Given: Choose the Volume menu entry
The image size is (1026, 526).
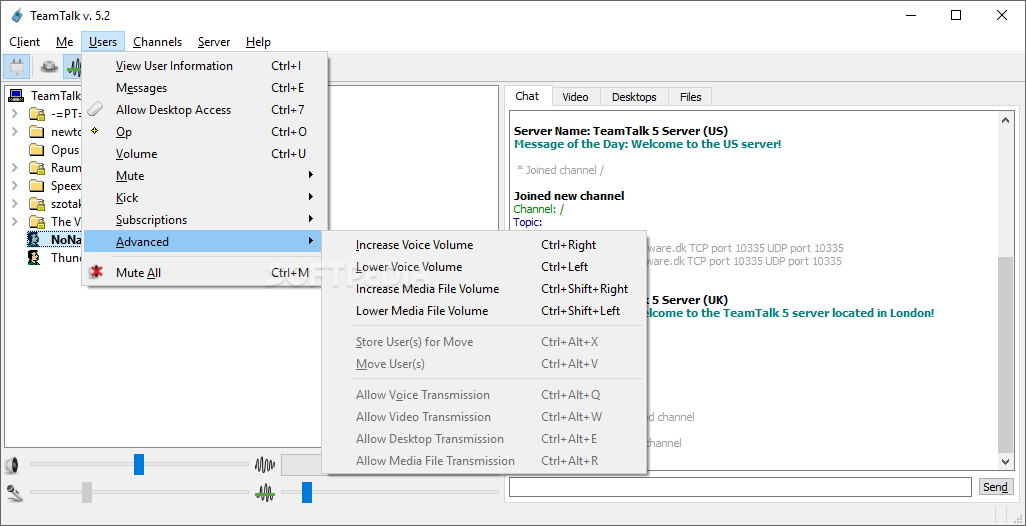Looking at the screenshot, I should coord(204,154).
